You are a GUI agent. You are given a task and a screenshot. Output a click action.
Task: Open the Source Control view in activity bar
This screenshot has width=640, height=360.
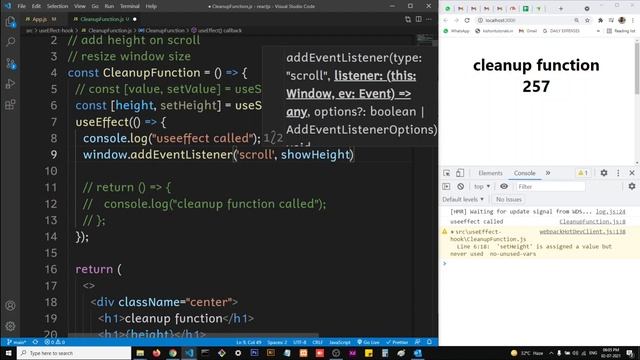(11, 63)
